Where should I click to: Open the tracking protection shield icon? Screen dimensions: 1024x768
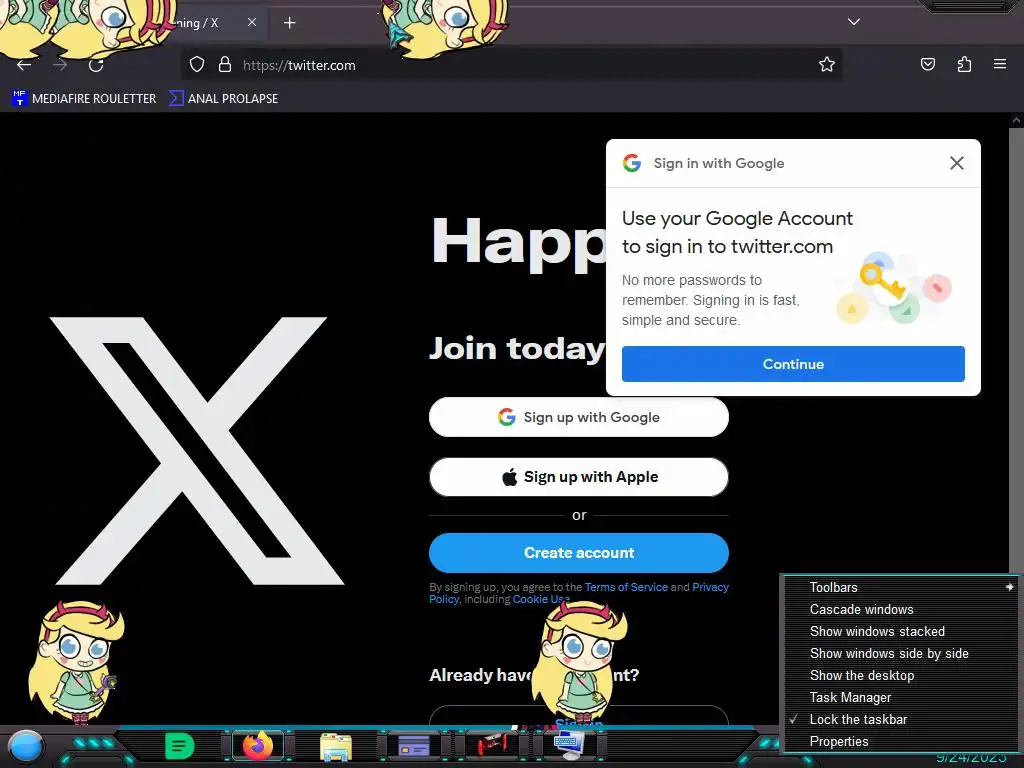point(197,65)
